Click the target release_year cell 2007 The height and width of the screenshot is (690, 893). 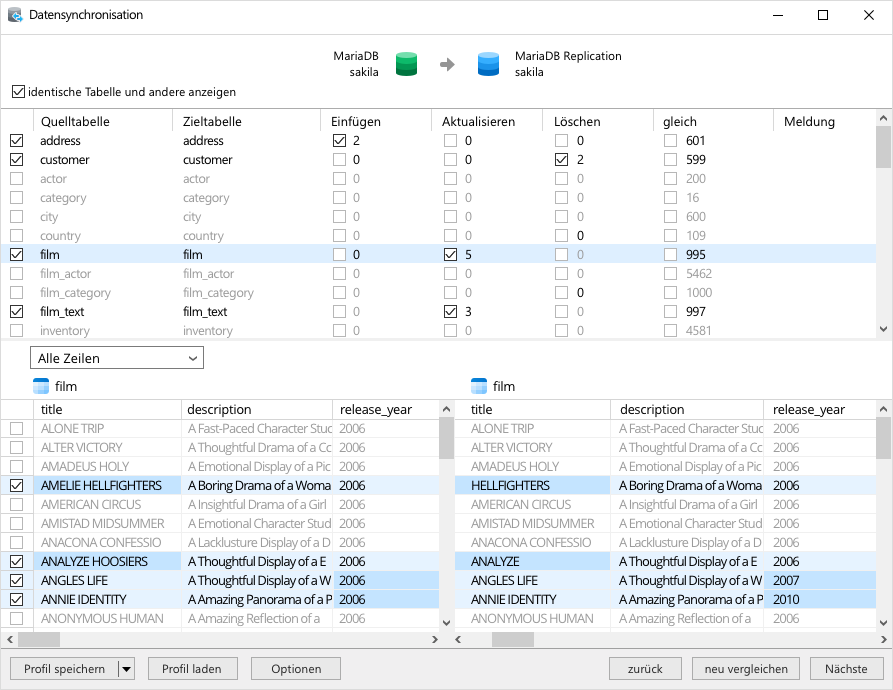820,581
